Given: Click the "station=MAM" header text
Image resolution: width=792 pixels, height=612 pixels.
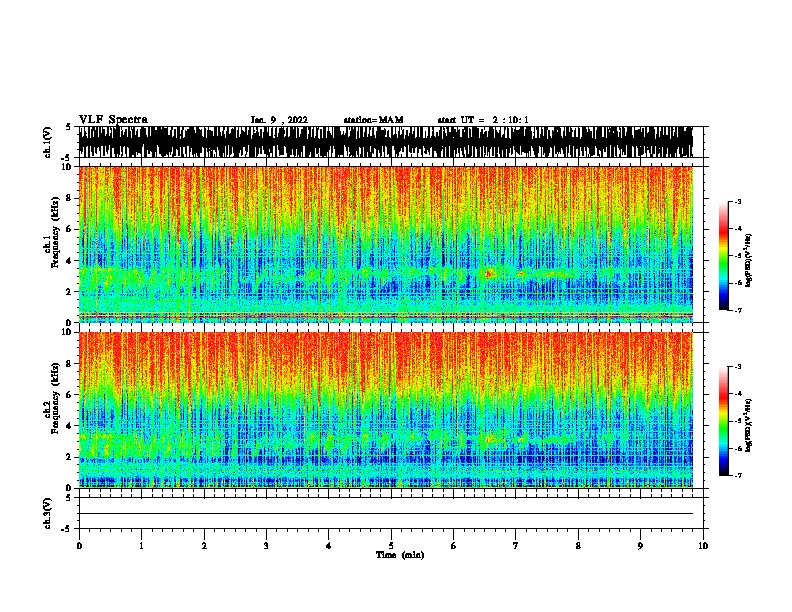Looking at the screenshot, I should click(374, 120).
